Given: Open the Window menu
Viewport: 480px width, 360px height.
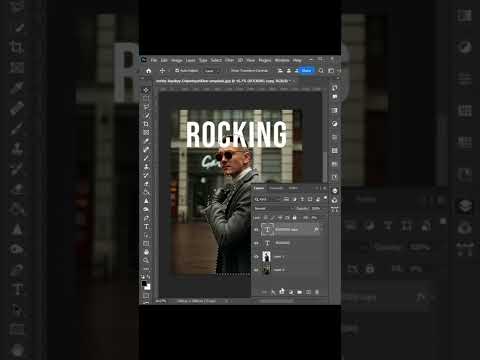Looking at the screenshot, I should [x=282, y=60].
